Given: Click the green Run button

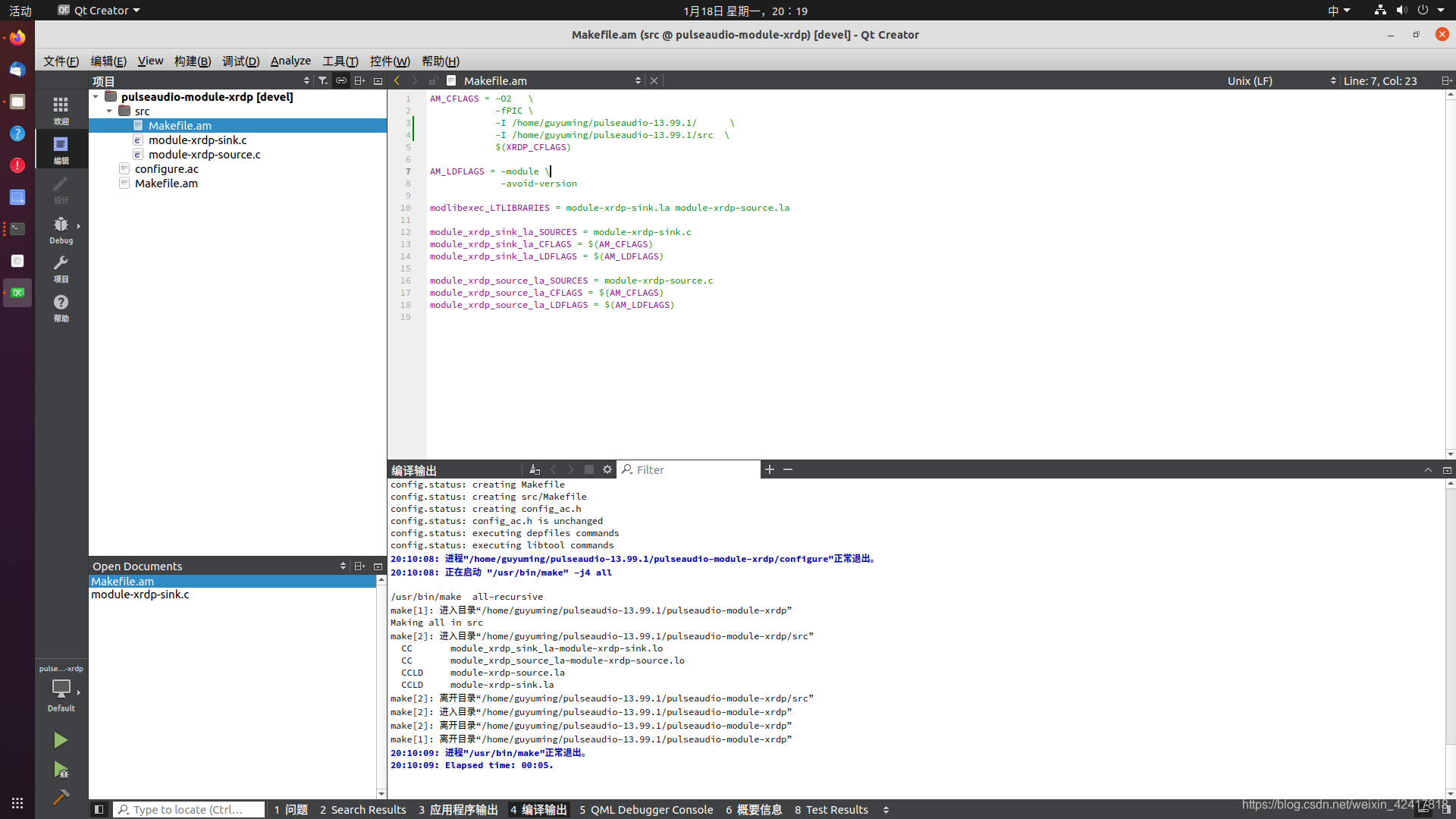Looking at the screenshot, I should click(x=61, y=740).
